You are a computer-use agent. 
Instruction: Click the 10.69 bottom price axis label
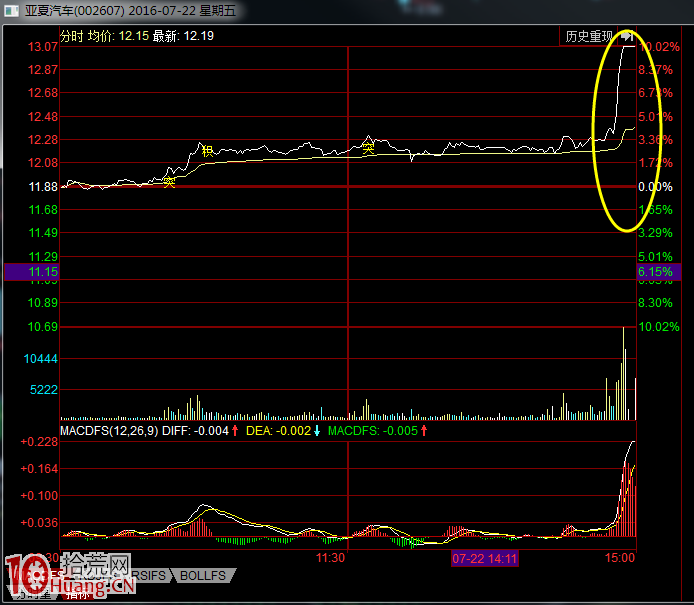(42, 327)
